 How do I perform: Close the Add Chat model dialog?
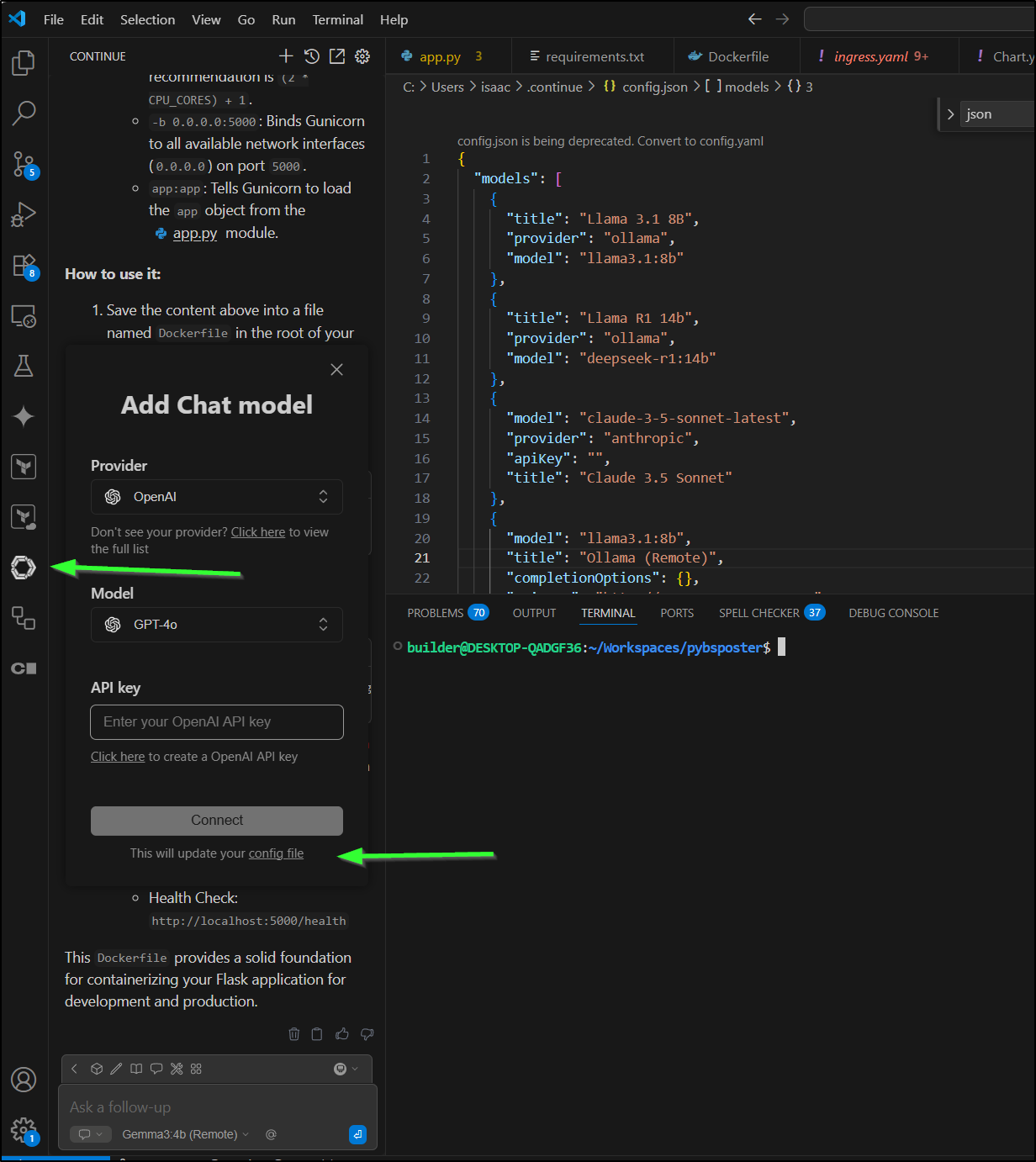coord(336,370)
